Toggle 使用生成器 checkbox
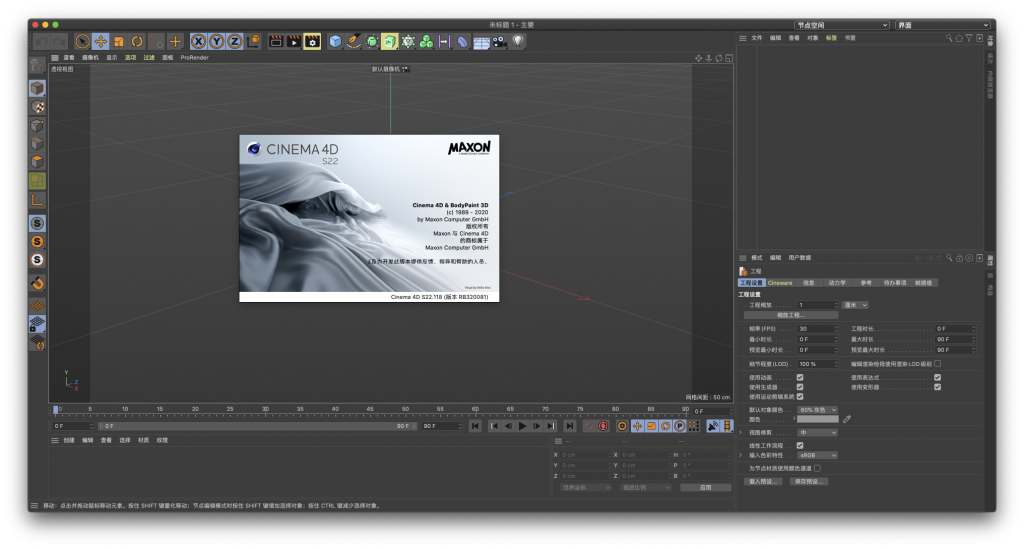Screen dimensions: 1024x549 tap(799, 387)
